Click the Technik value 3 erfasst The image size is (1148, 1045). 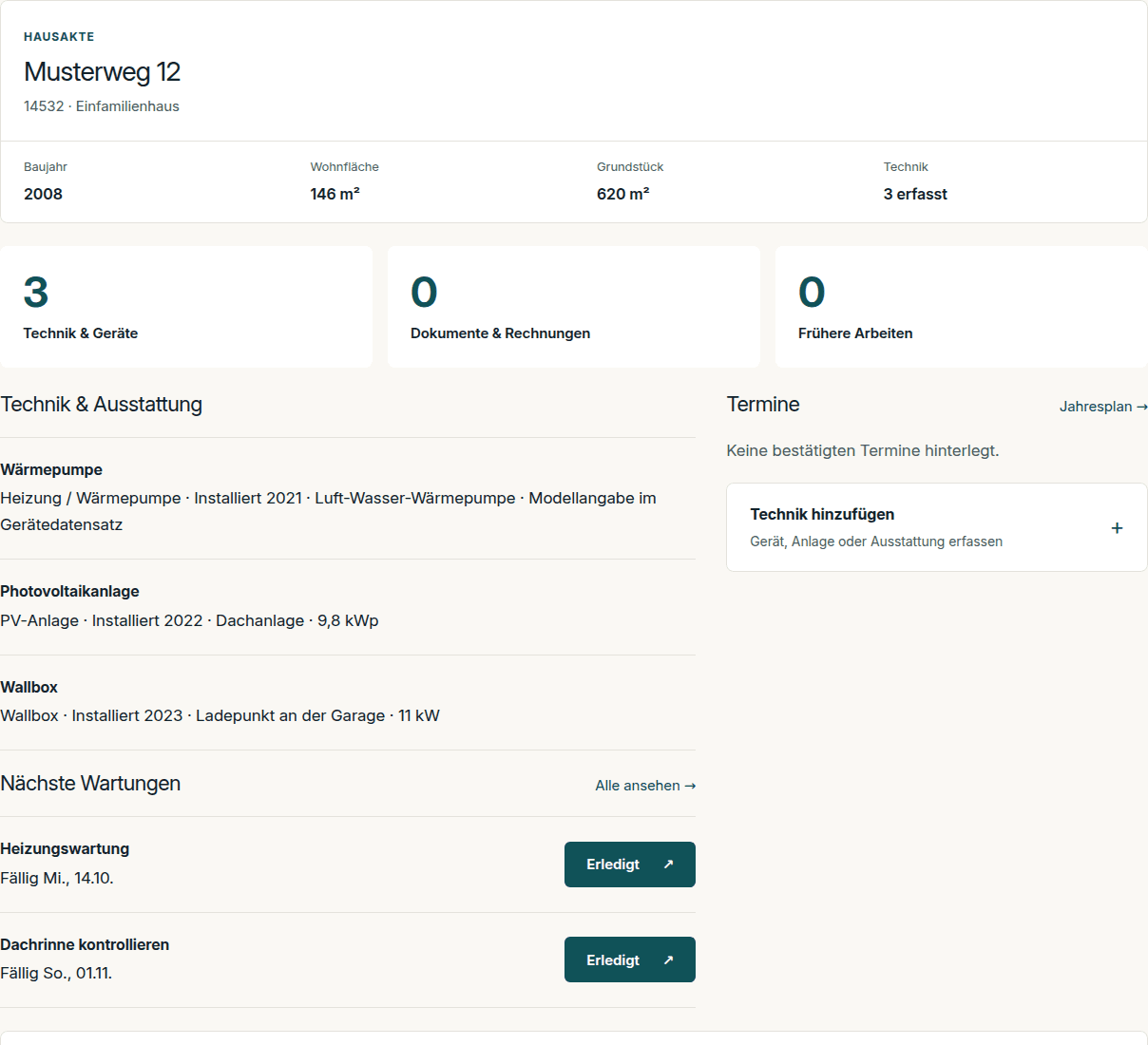tap(915, 194)
